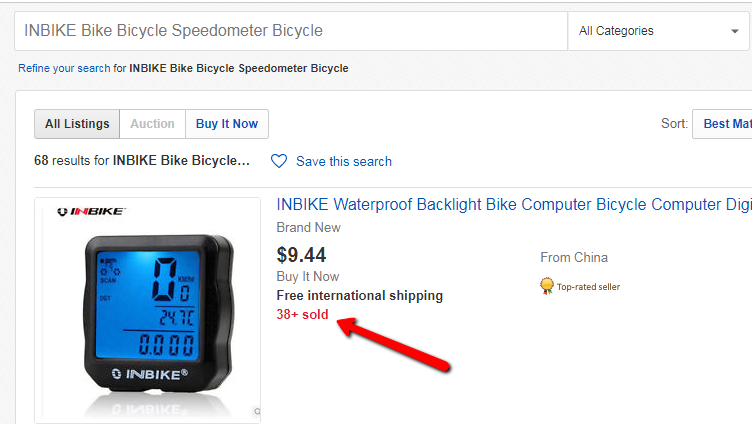Click the Brand New condition label

point(308,228)
